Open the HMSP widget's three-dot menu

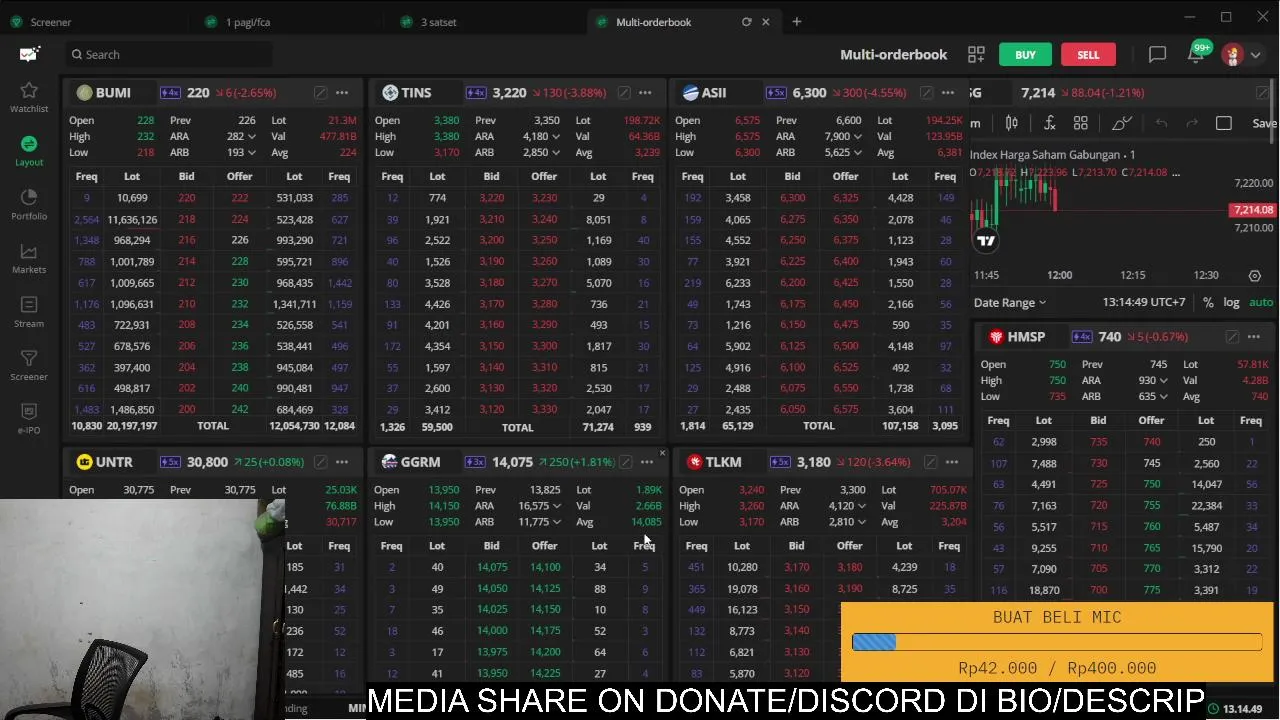1254,337
